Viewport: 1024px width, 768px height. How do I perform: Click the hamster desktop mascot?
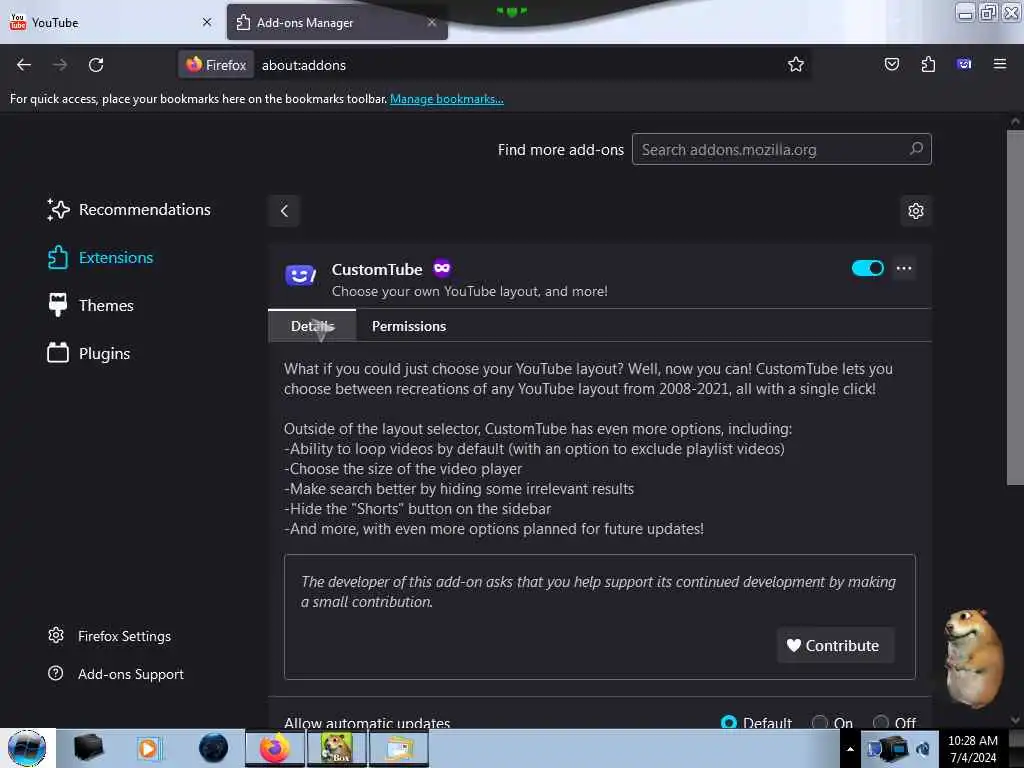pos(976,658)
